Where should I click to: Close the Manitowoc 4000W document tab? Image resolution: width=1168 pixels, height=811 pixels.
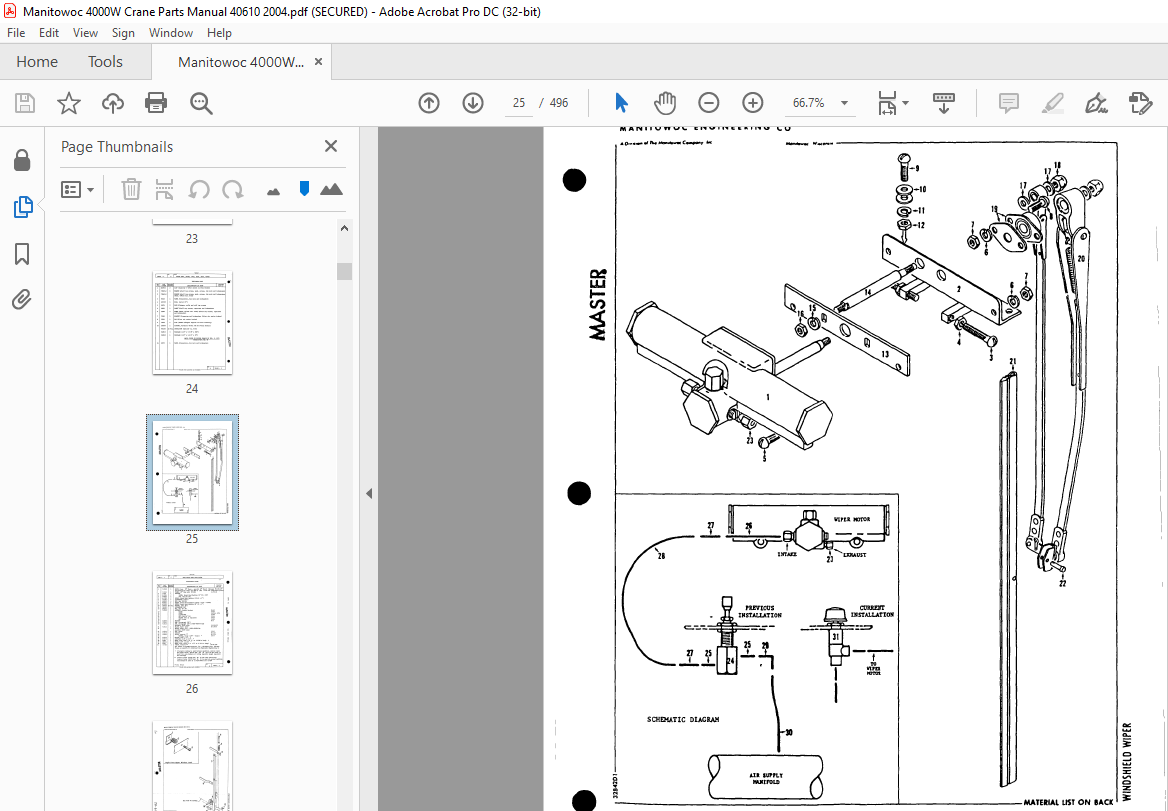click(x=319, y=62)
